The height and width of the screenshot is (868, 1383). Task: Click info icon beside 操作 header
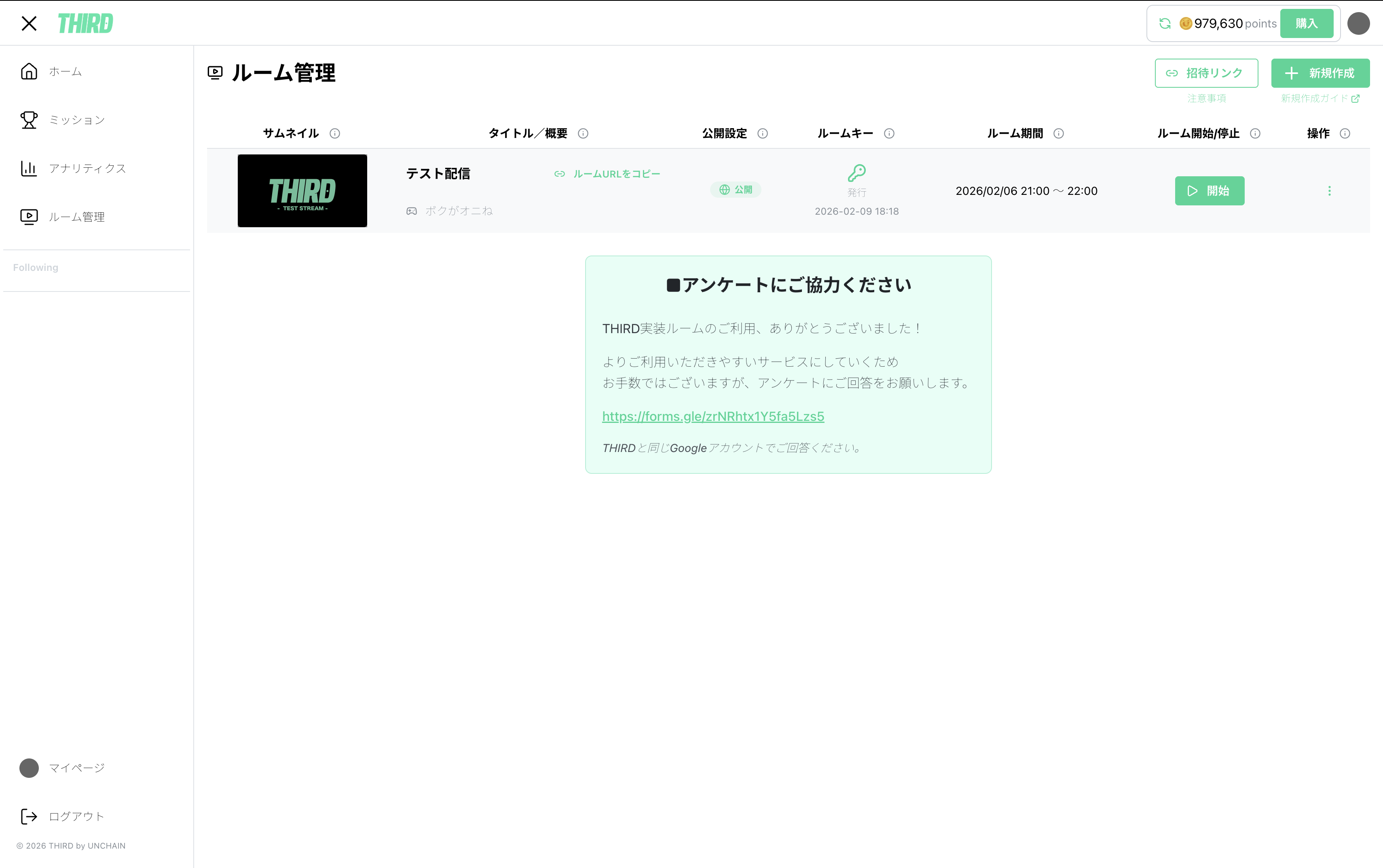[x=1345, y=133]
